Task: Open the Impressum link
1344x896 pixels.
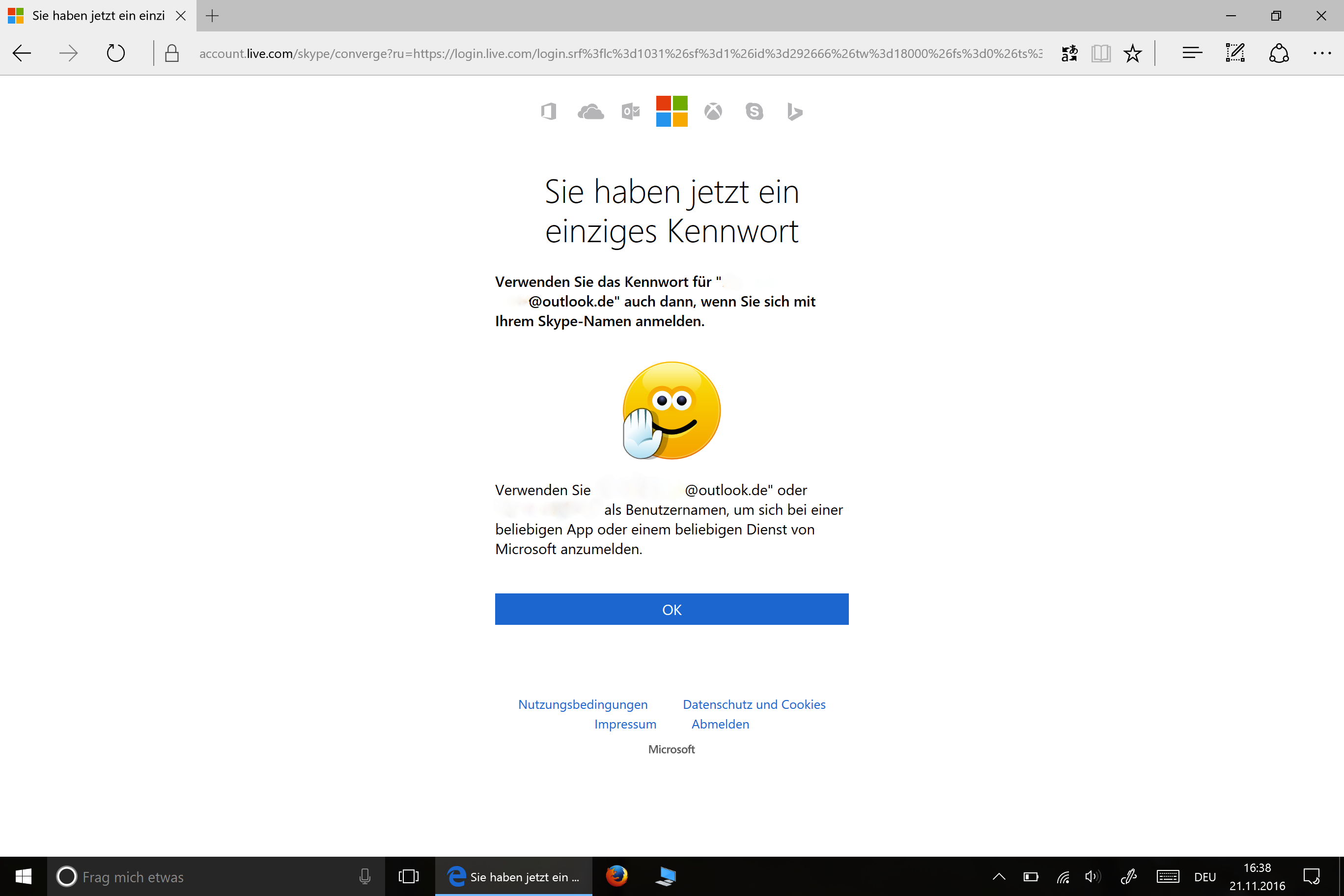Action: tap(625, 724)
